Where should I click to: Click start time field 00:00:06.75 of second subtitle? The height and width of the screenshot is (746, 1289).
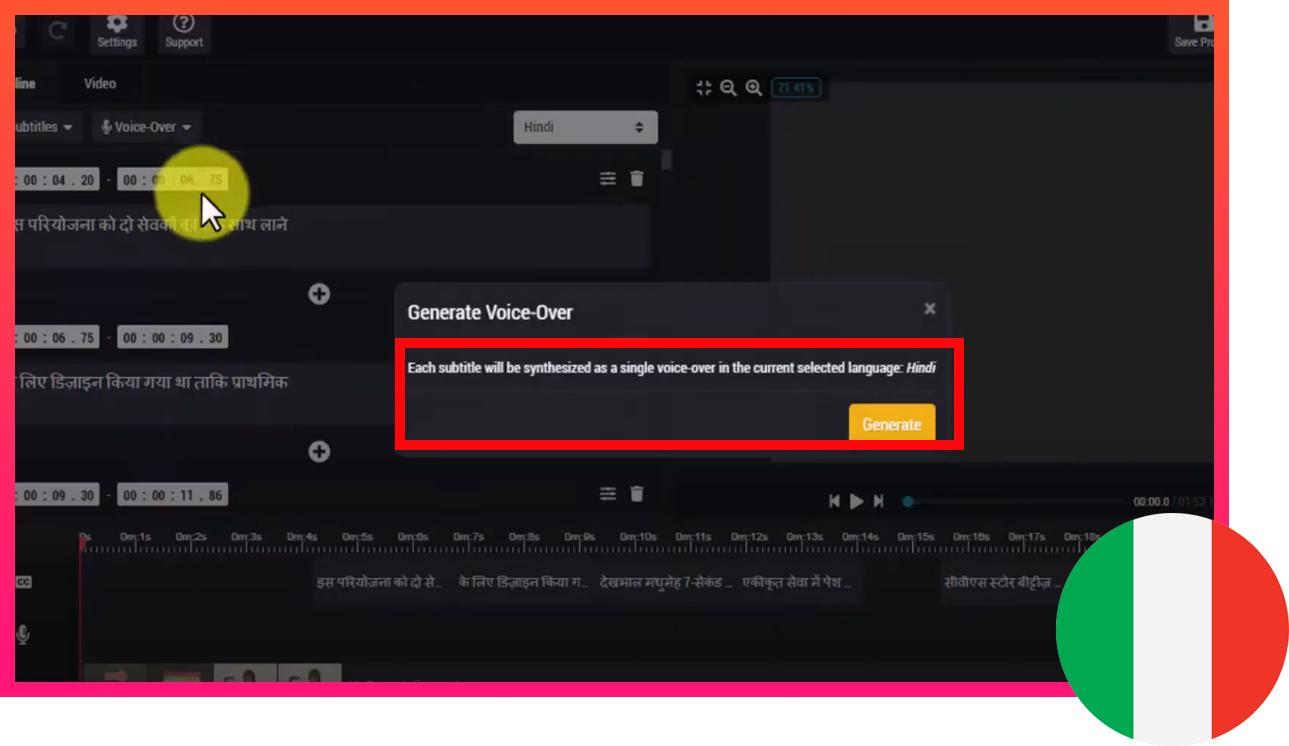click(x=56, y=338)
